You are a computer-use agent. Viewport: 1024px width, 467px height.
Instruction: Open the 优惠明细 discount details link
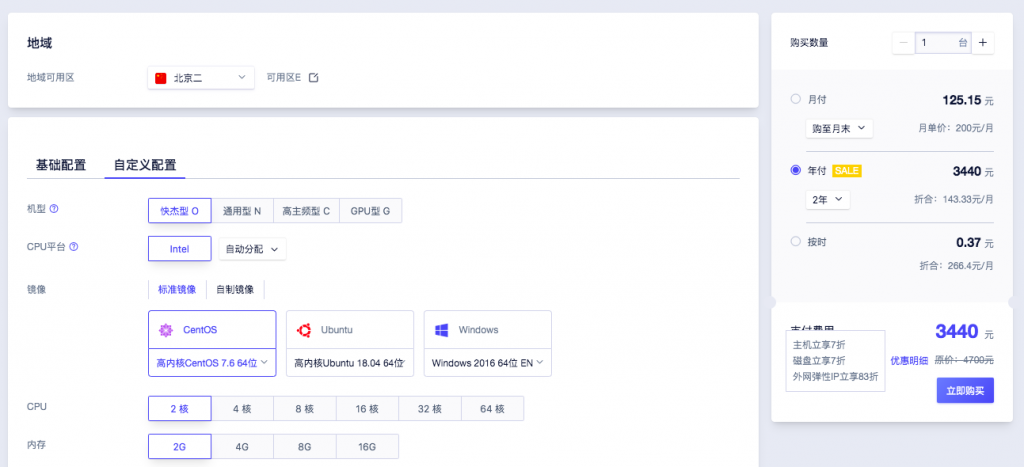coord(909,360)
